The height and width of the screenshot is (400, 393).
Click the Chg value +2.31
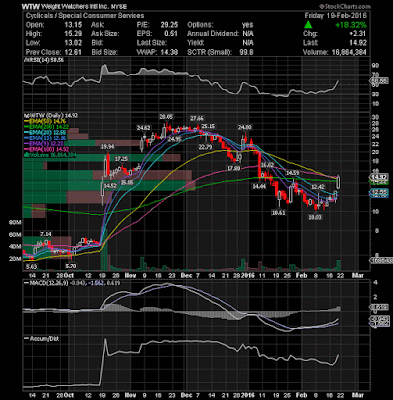(x=358, y=34)
